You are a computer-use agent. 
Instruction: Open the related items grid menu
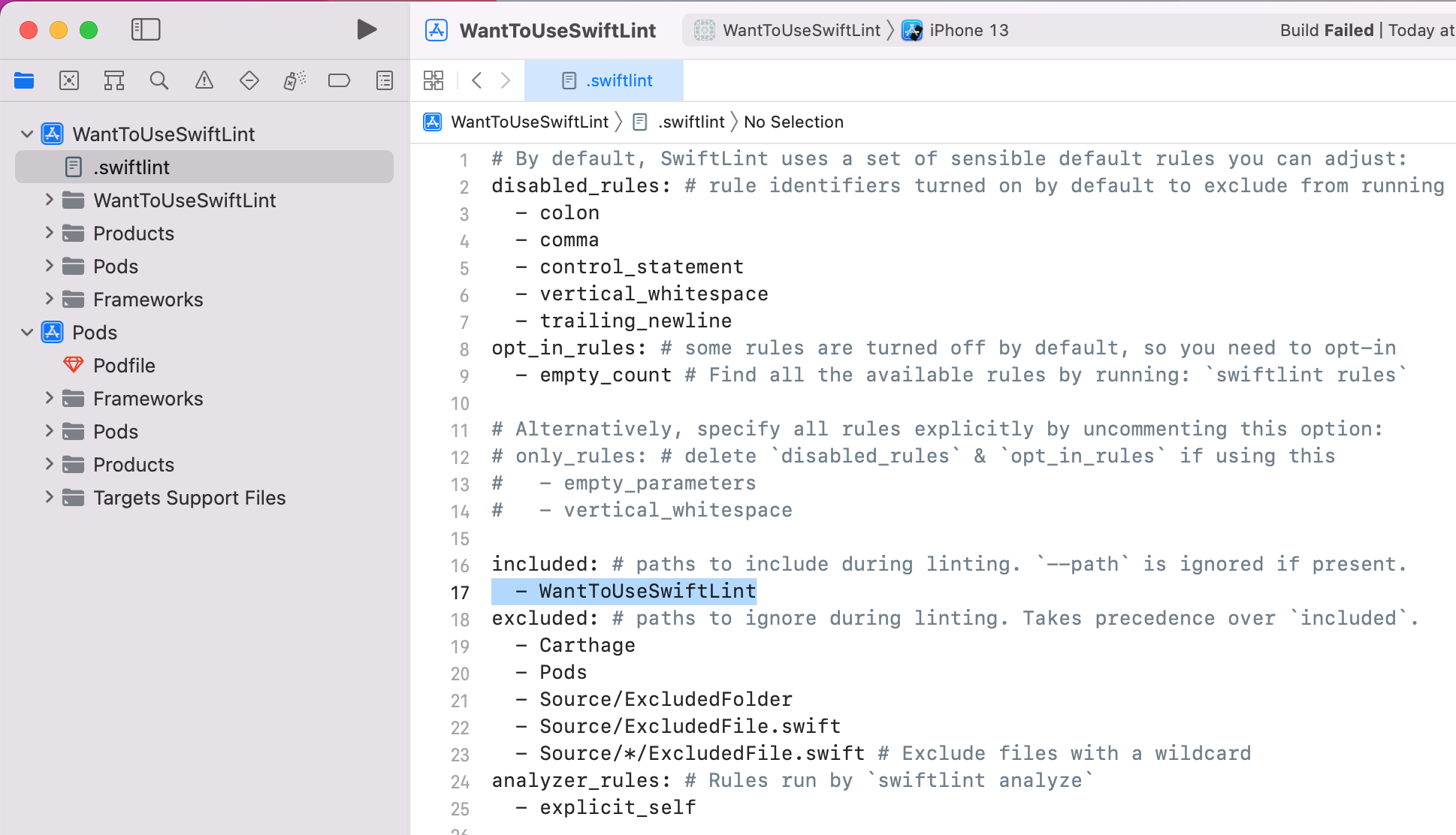coord(433,80)
